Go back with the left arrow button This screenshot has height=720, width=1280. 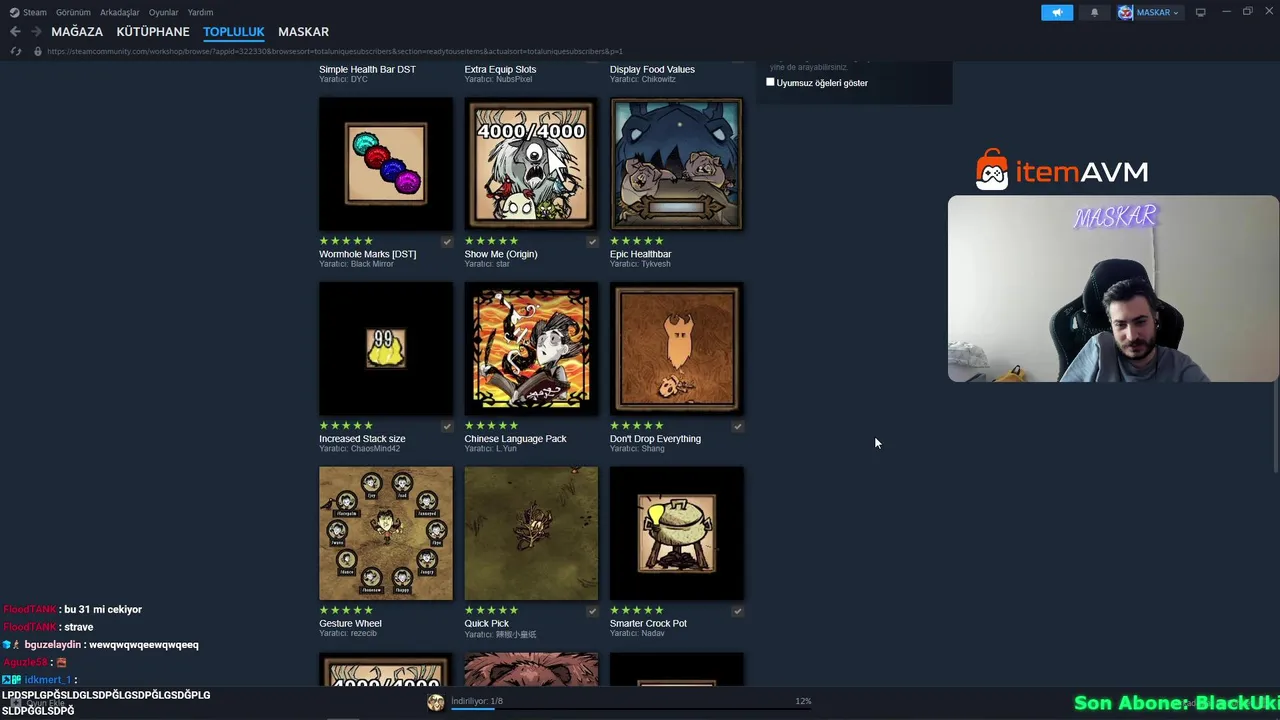[15, 32]
